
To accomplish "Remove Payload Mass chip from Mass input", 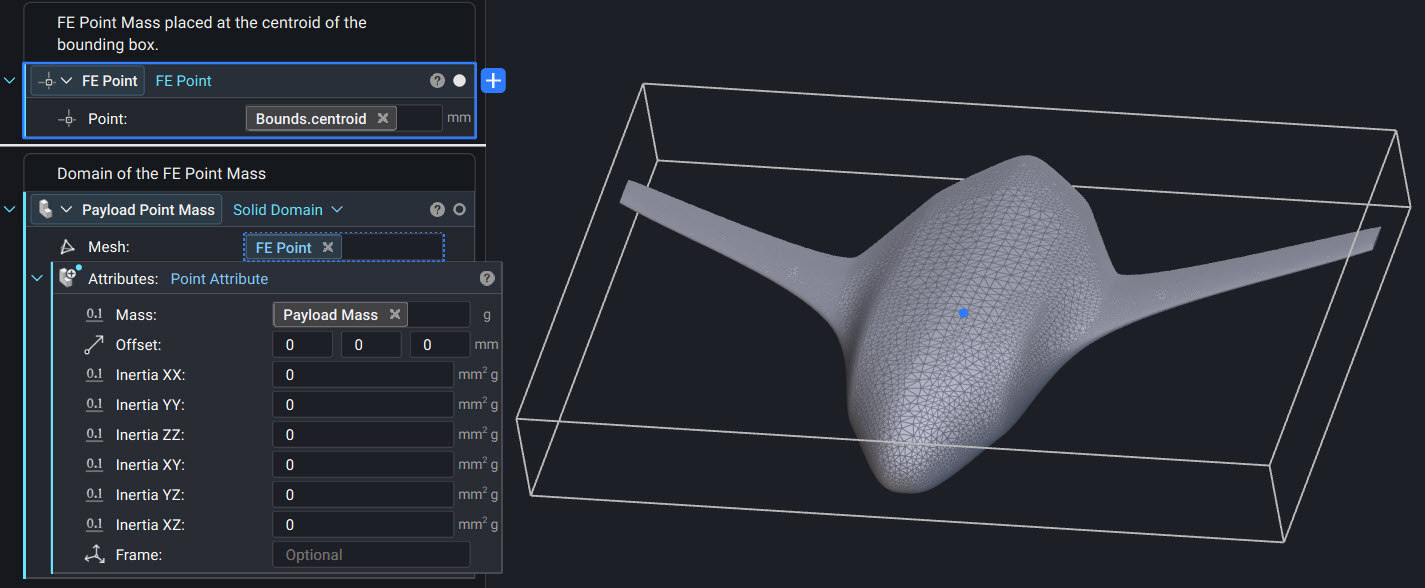I will click(x=395, y=315).
